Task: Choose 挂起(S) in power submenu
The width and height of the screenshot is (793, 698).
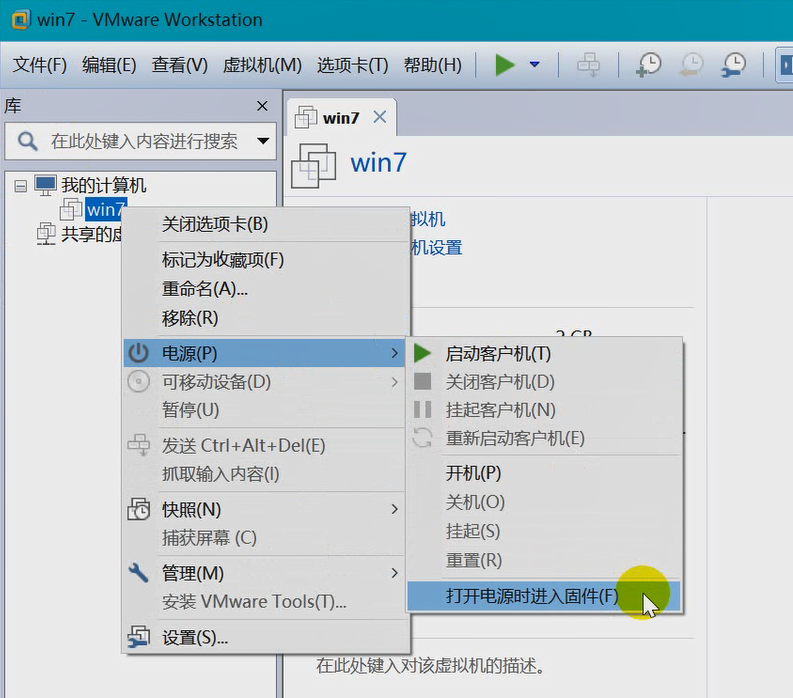Action: (x=545, y=531)
